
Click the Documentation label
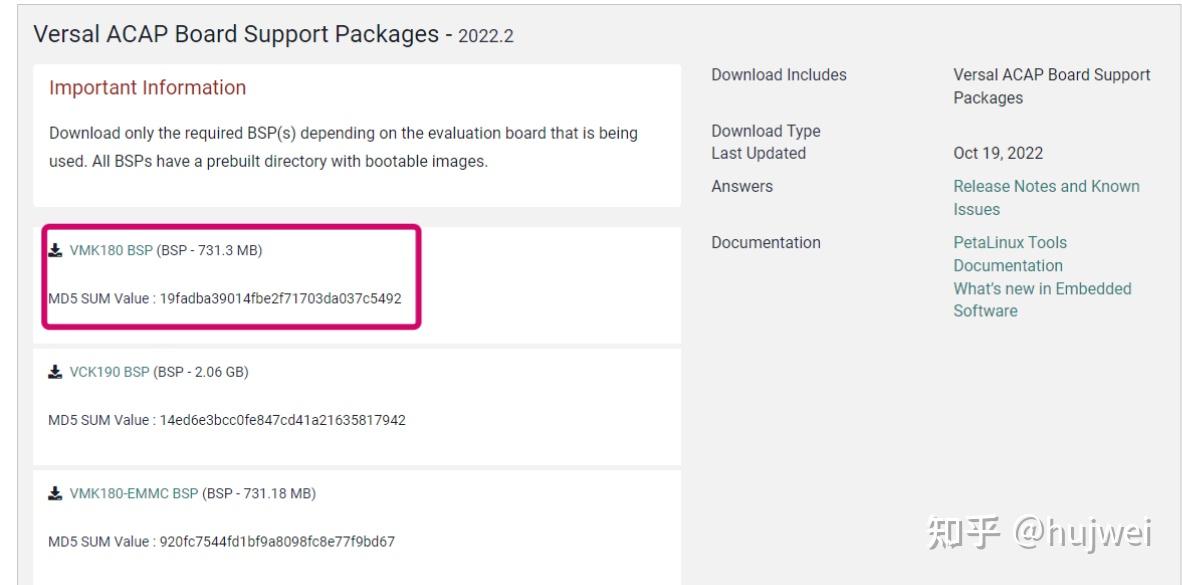[x=766, y=243]
